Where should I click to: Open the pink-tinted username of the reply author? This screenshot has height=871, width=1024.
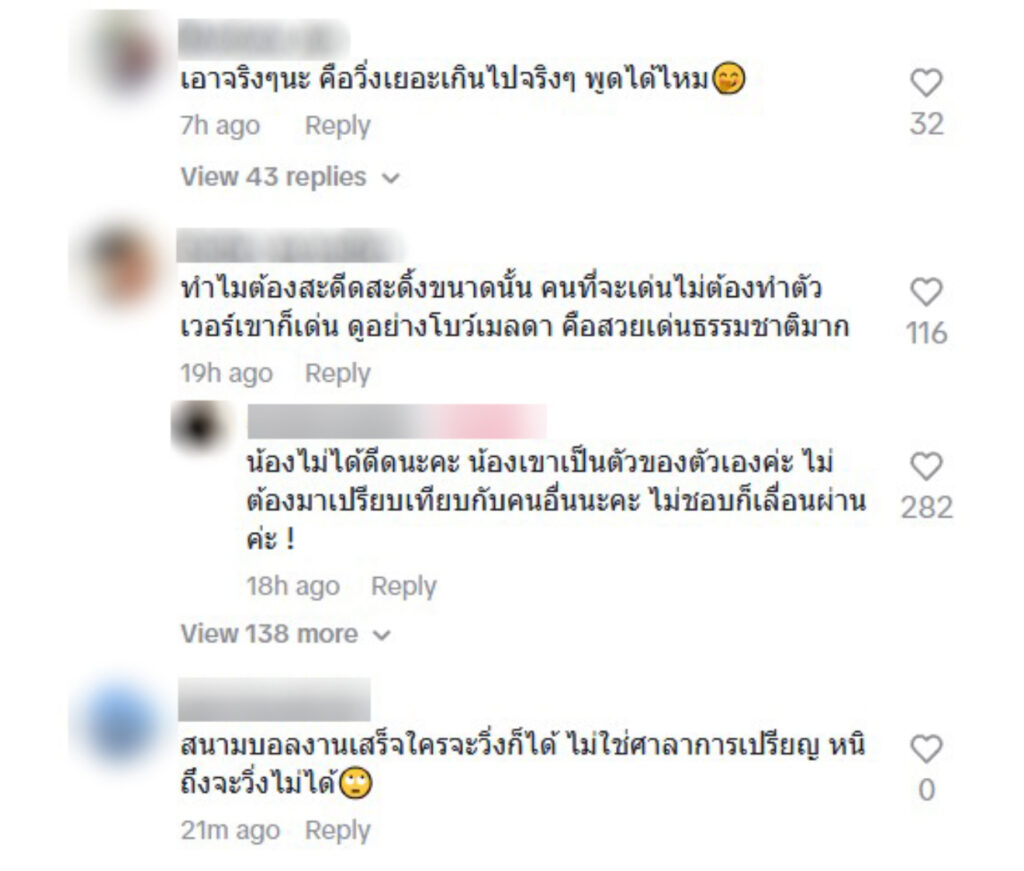coord(397,421)
